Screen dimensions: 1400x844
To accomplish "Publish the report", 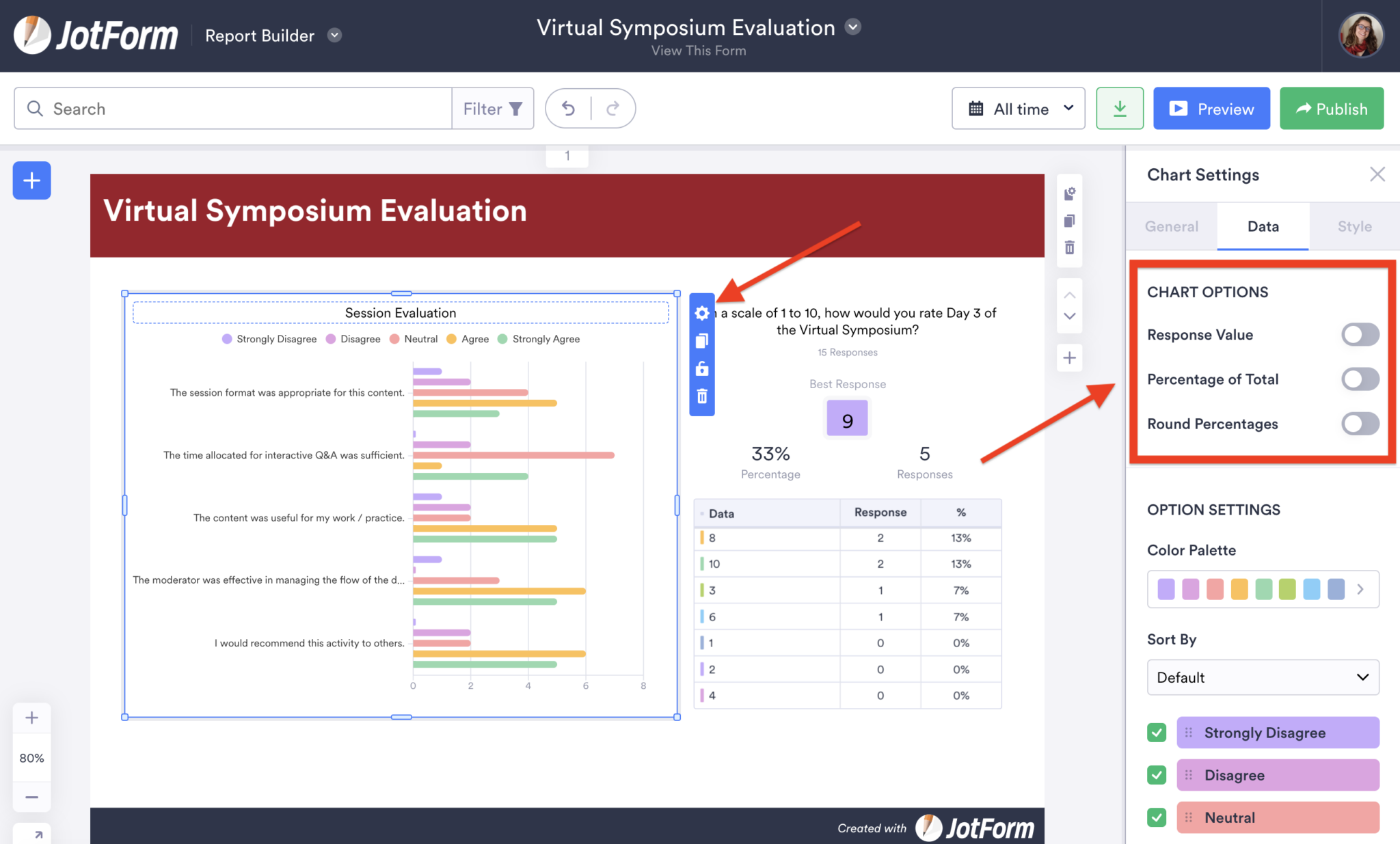I will [x=1329, y=108].
